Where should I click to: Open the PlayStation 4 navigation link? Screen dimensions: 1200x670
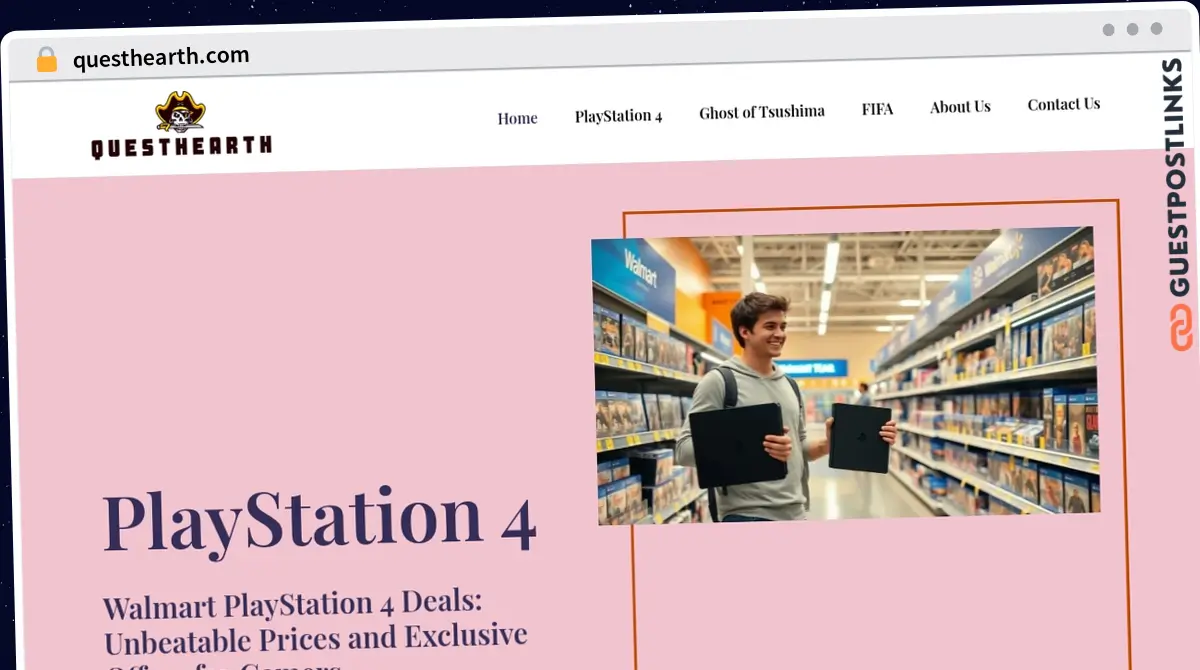618,116
